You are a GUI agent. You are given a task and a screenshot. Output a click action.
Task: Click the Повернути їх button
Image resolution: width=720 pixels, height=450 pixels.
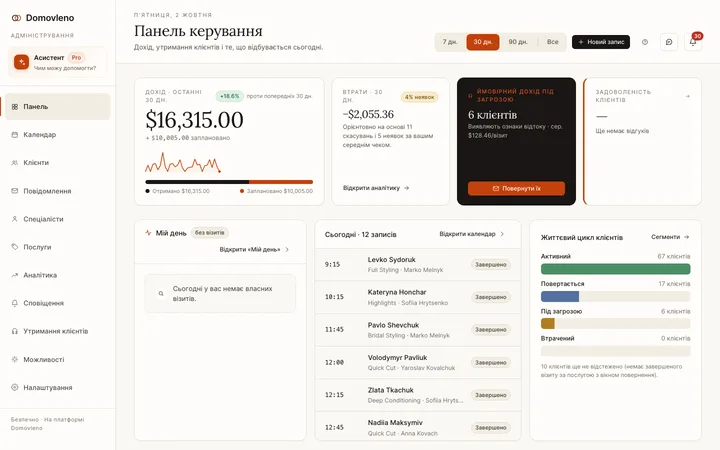pos(516,189)
